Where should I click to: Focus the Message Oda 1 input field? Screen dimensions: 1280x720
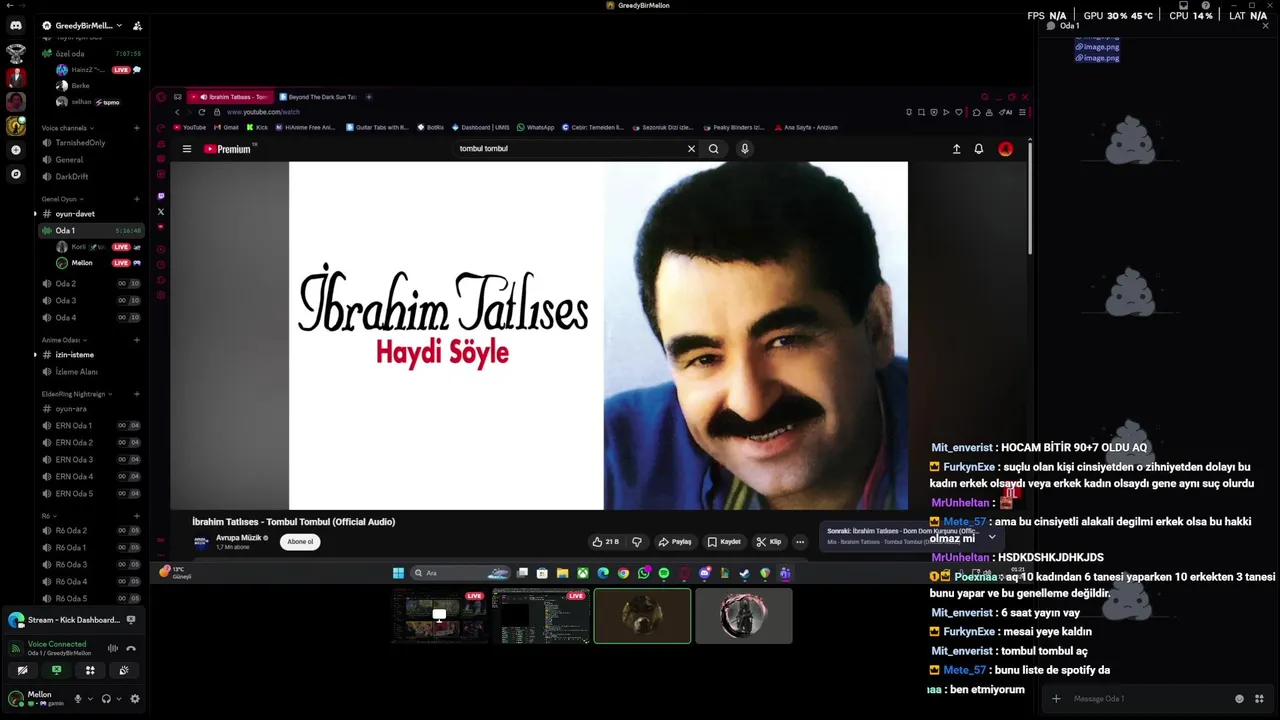click(x=1150, y=699)
